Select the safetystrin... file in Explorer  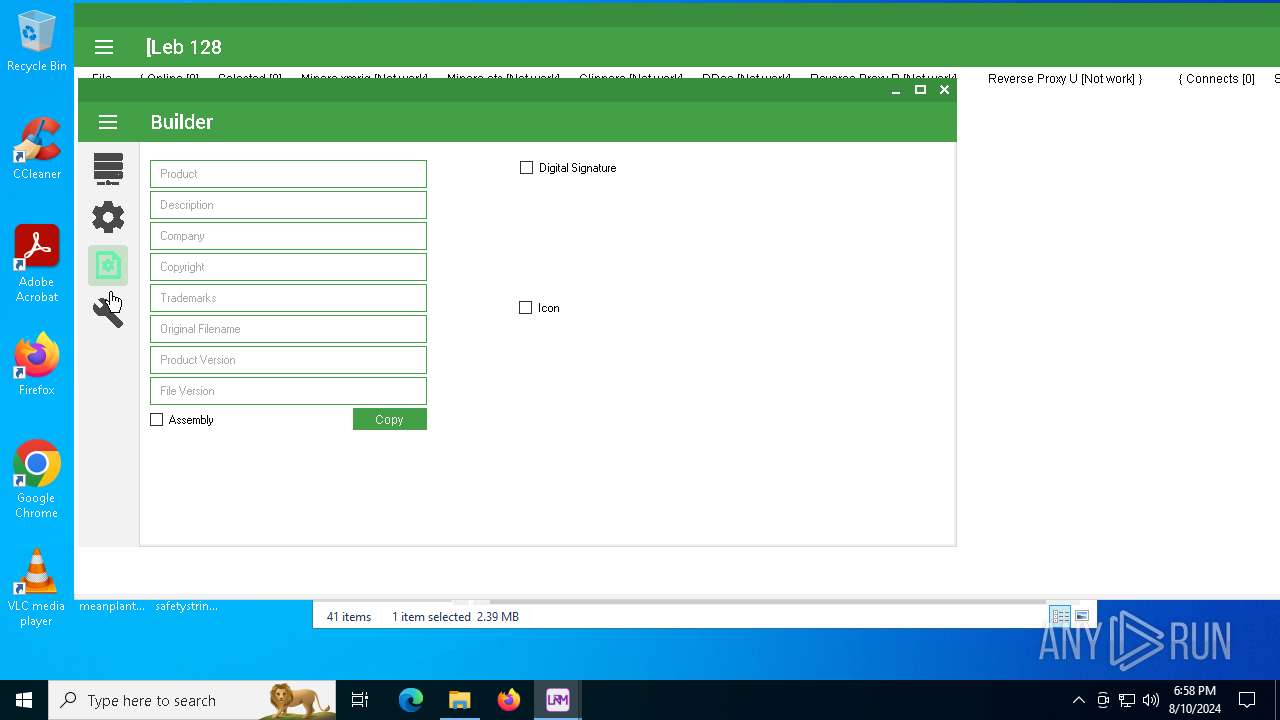point(187,606)
